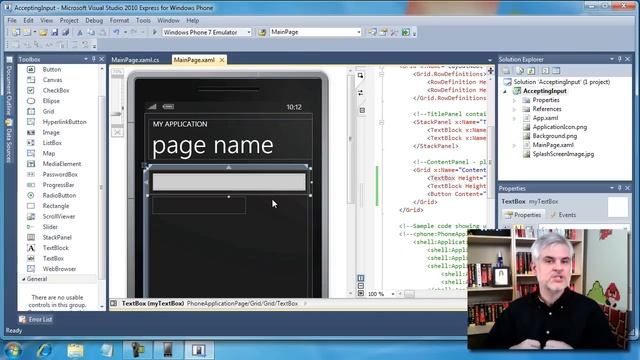The image size is (640, 360).
Task: Click the Windows Start orb
Action: [x=13, y=350]
